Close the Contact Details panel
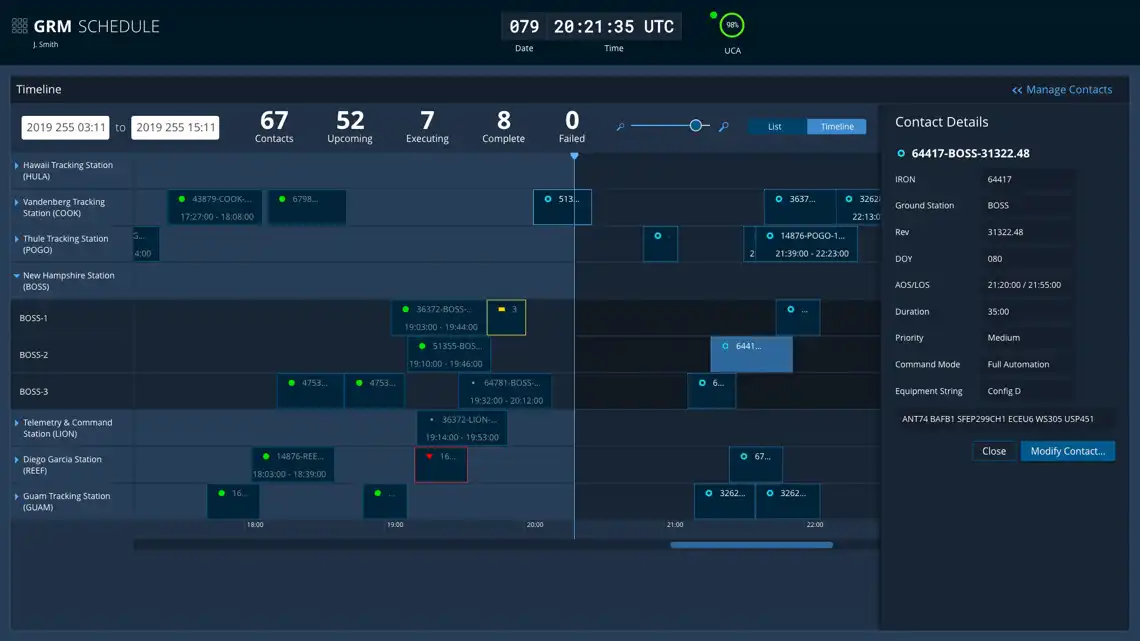The image size is (1140, 641). [994, 451]
